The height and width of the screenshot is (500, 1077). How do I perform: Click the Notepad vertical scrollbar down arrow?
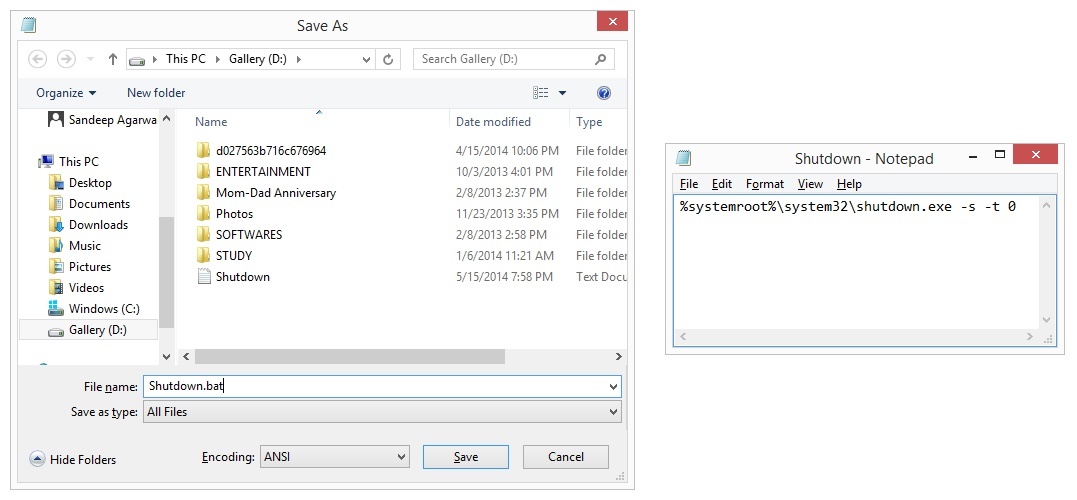point(1047,320)
